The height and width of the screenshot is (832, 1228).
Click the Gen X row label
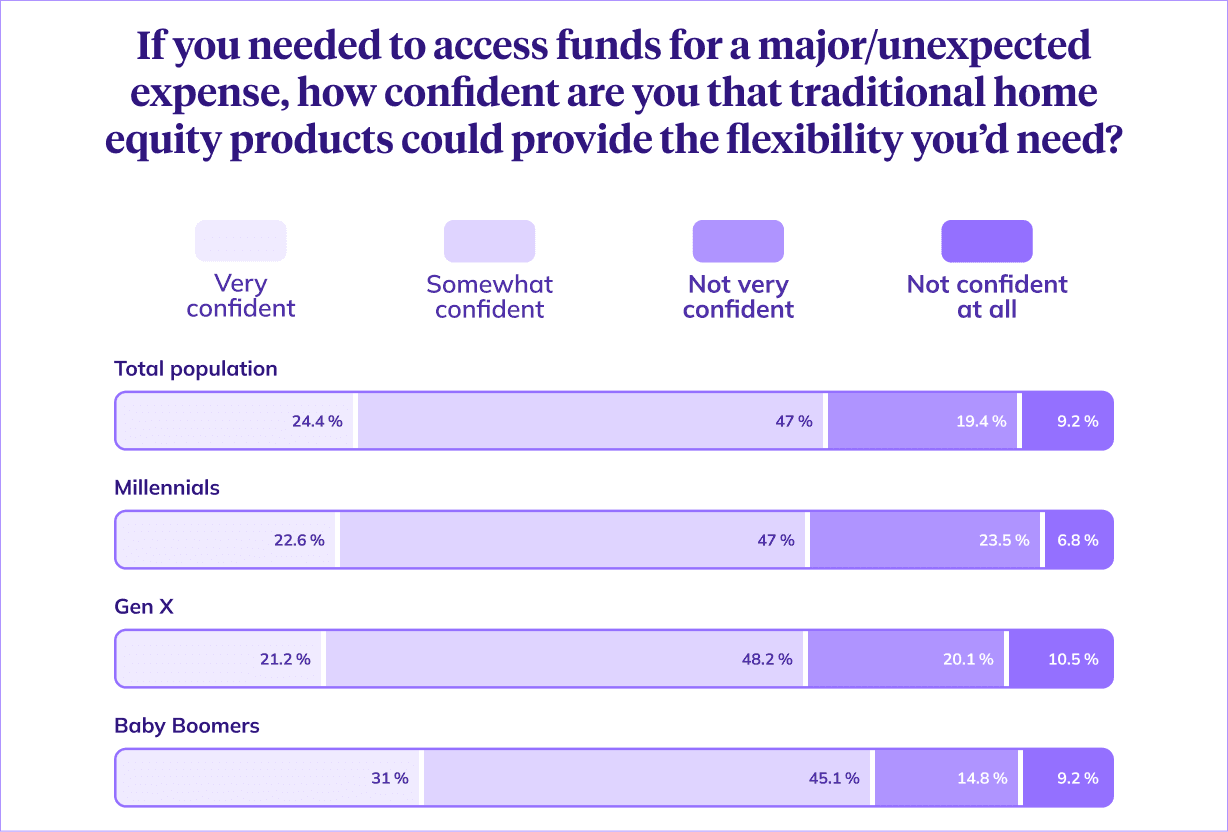pos(144,607)
